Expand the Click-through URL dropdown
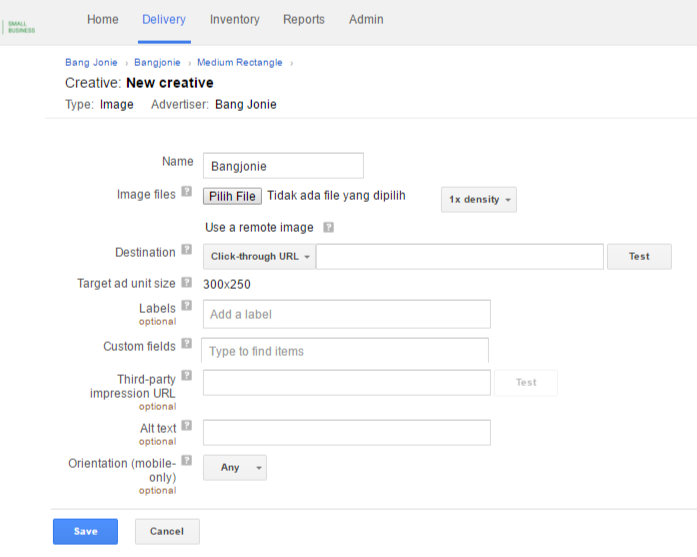Screen dimensions: 697x557 [x=259, y=257]
